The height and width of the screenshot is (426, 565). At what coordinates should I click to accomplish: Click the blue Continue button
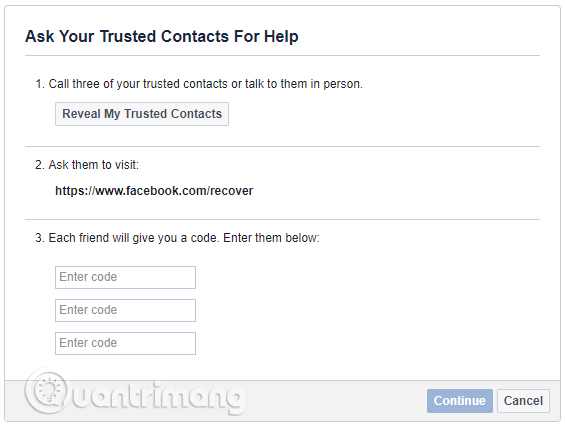coord(459,400)
